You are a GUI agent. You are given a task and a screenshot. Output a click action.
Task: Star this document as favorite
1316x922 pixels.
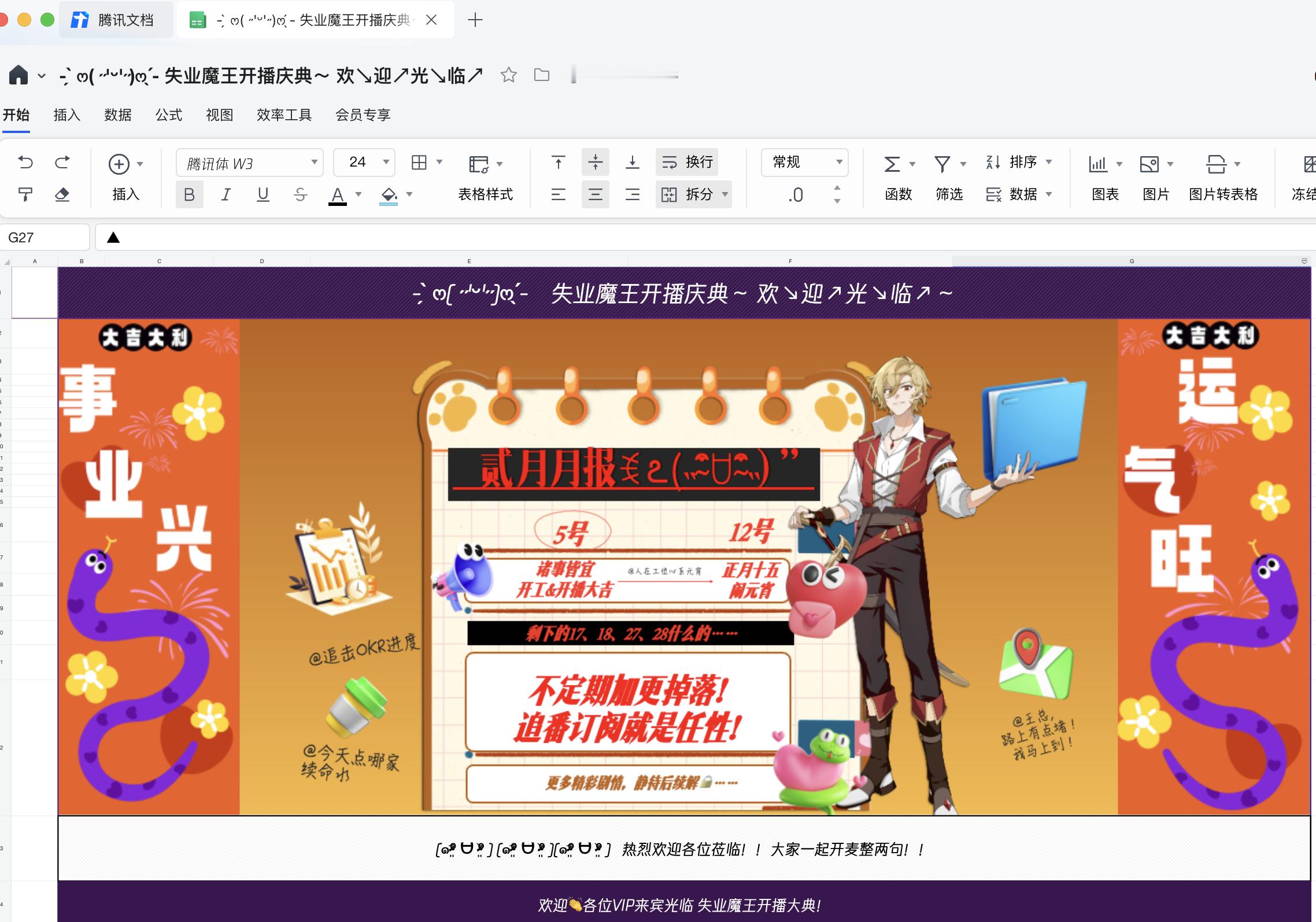pos(509,75)
